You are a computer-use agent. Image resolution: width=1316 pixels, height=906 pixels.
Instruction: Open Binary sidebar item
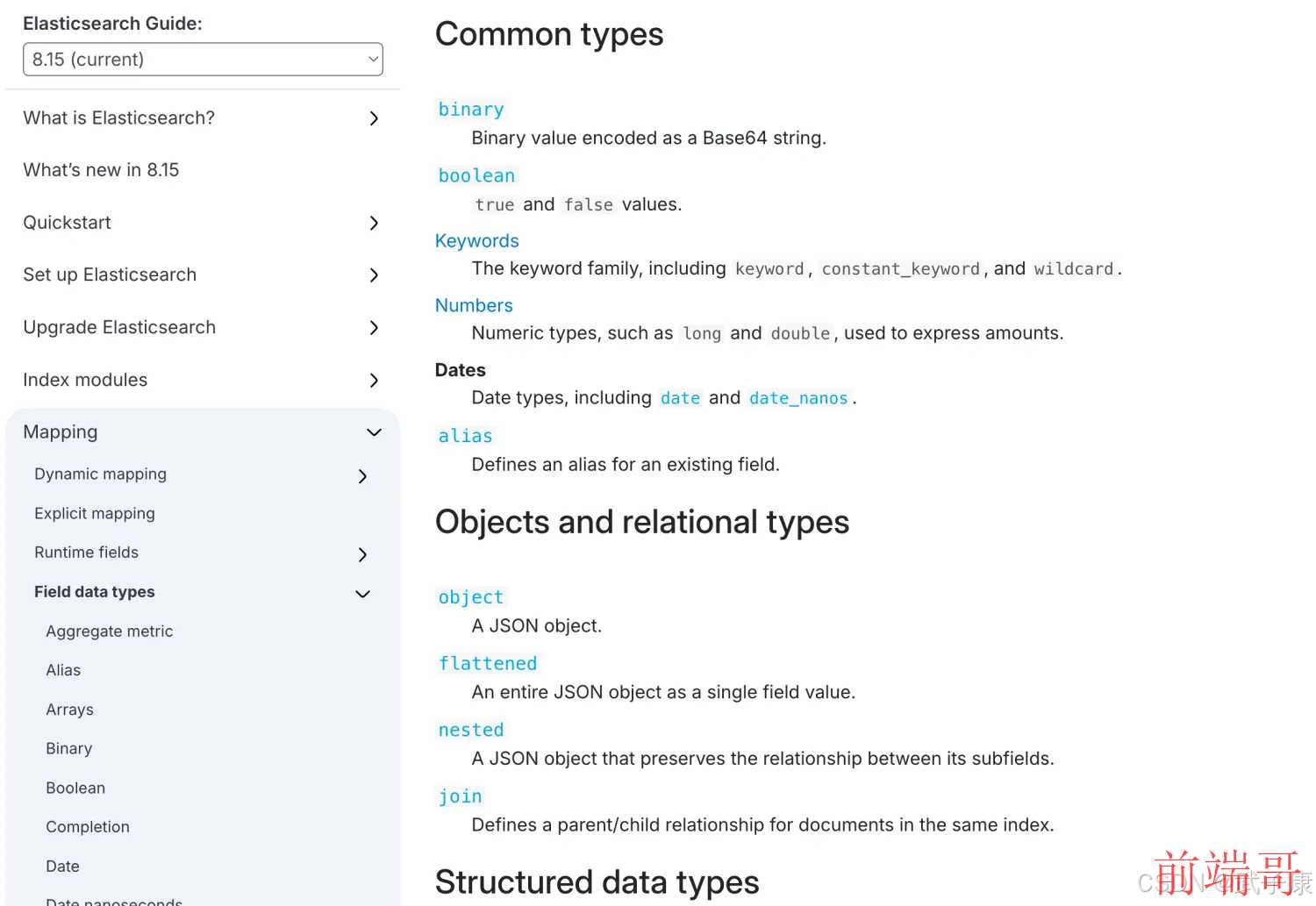pos(68,749)
